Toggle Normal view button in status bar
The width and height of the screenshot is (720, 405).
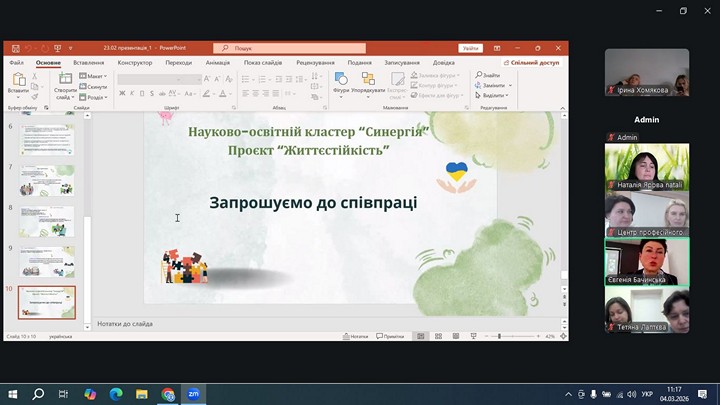(x=421, y=336)
